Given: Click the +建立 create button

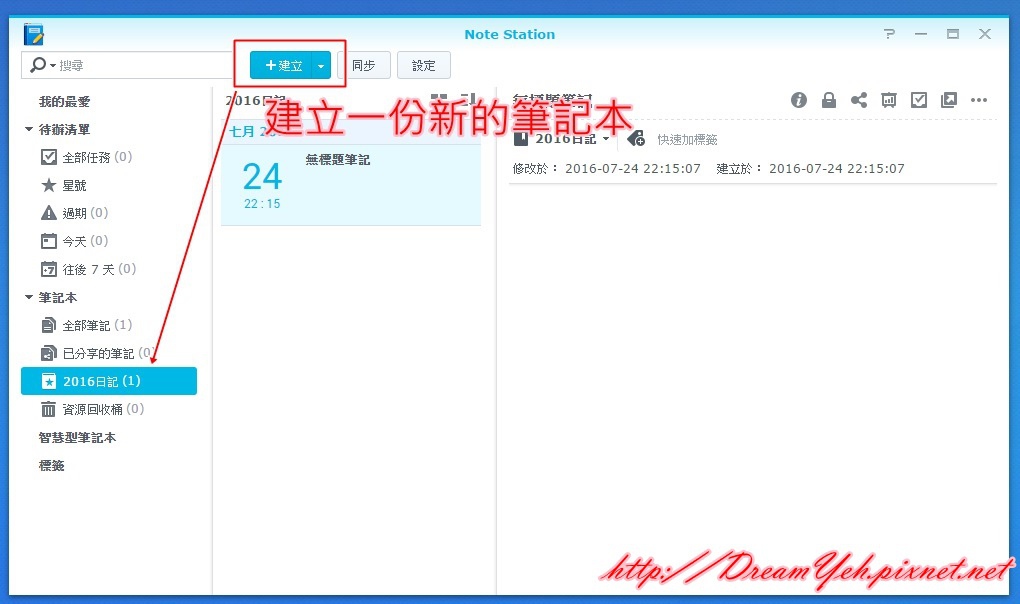Looking at the screenshot, I should 281,65.
